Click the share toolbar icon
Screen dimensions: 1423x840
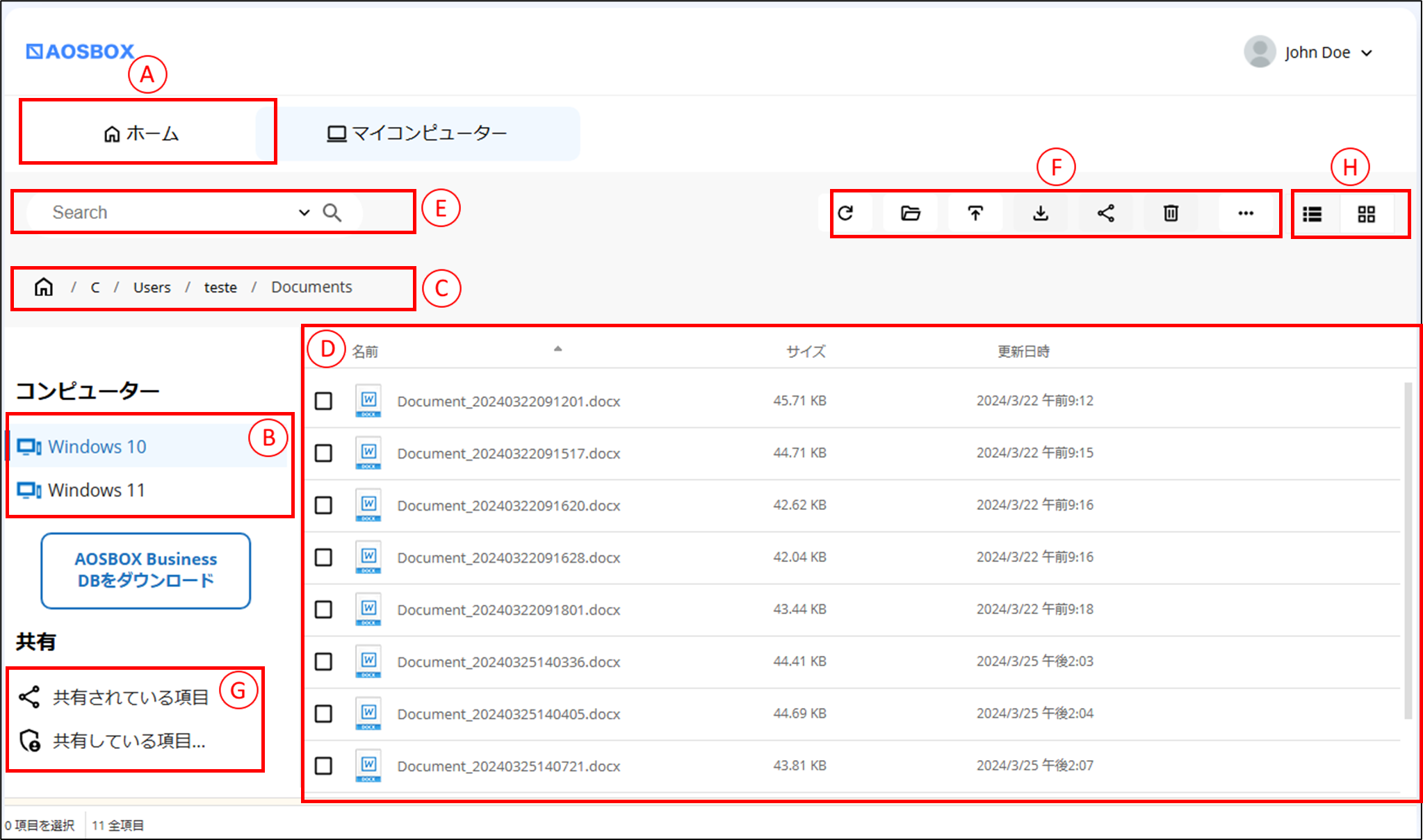[1106, 213]
